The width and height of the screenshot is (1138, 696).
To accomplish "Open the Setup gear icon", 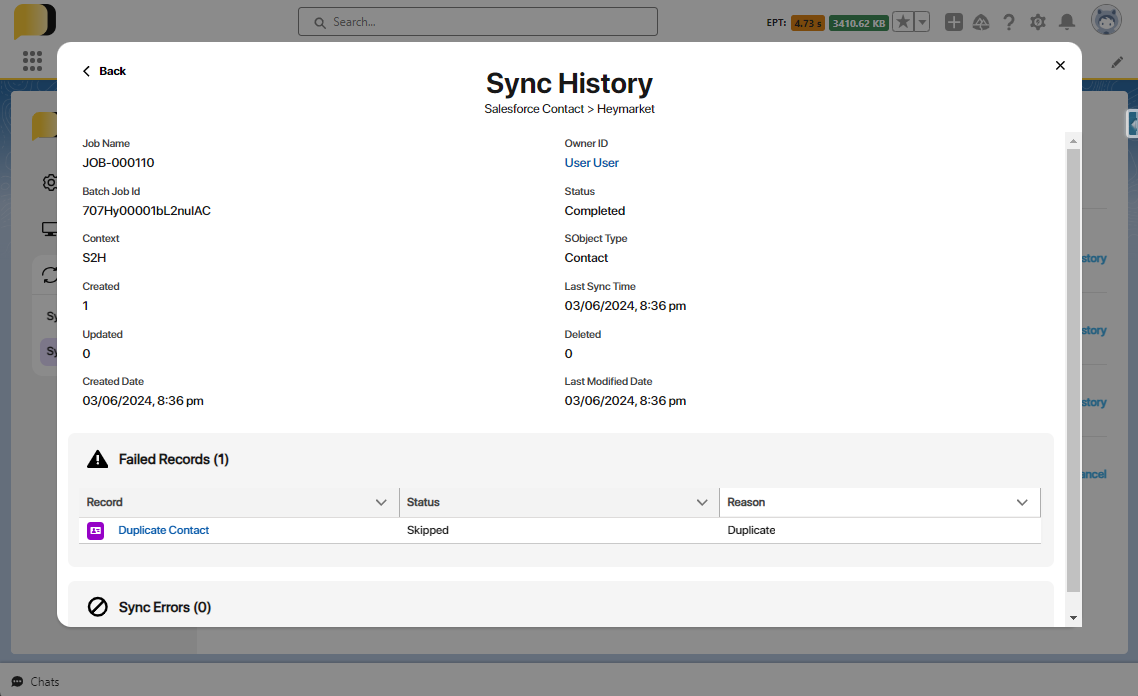I will pyautogui.click(x=1038, y=22).
